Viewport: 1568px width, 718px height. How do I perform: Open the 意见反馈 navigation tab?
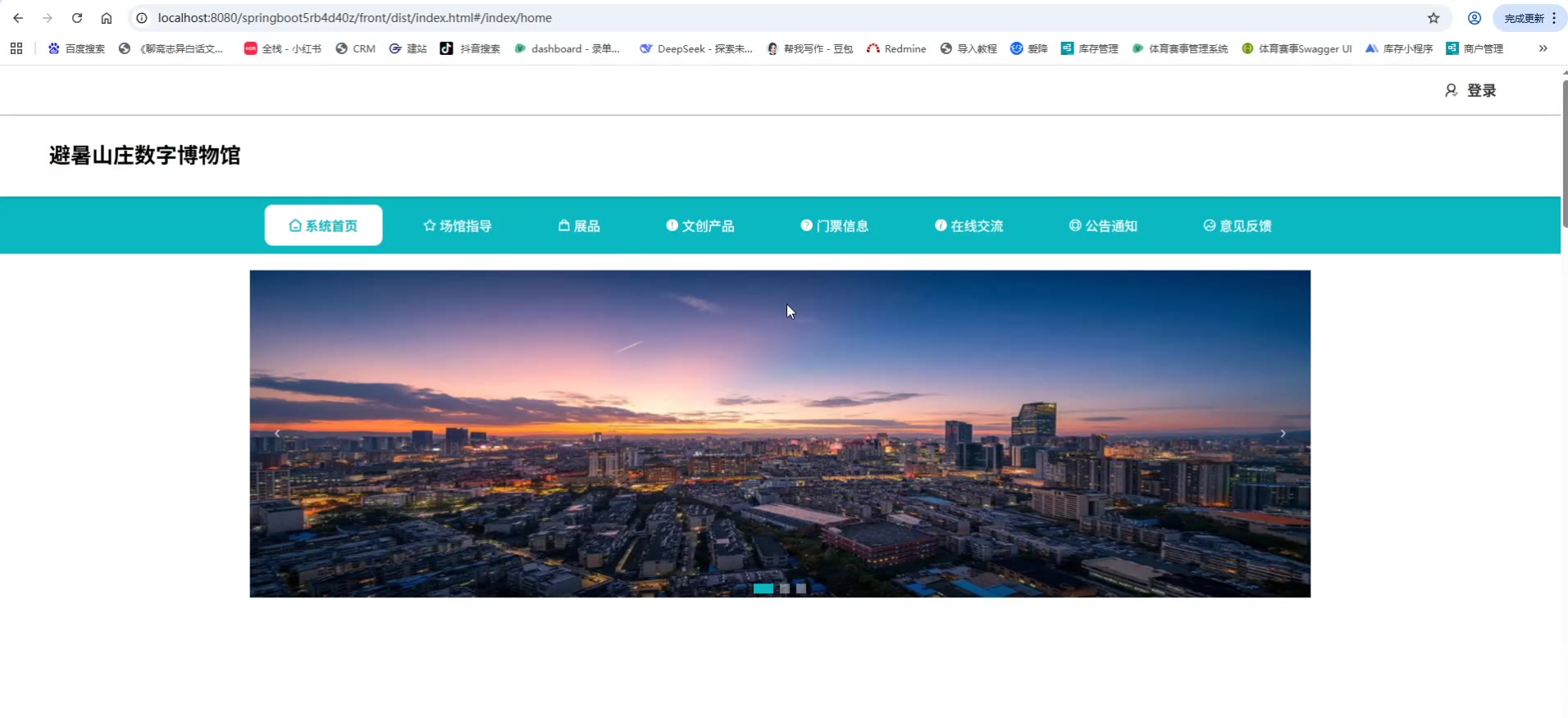tap(1238, 225)
